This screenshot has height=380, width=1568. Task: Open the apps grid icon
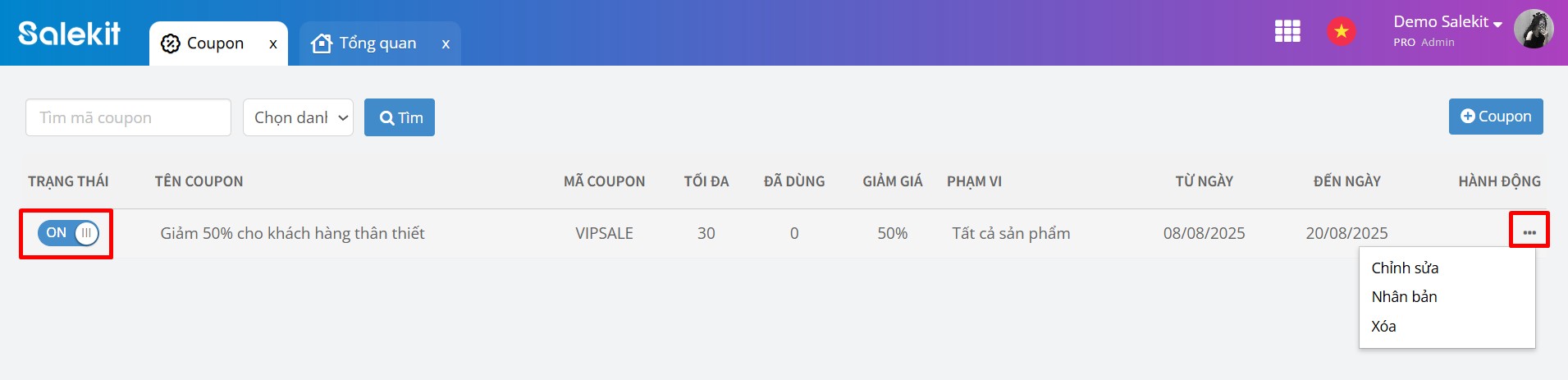coord(1287,31)
